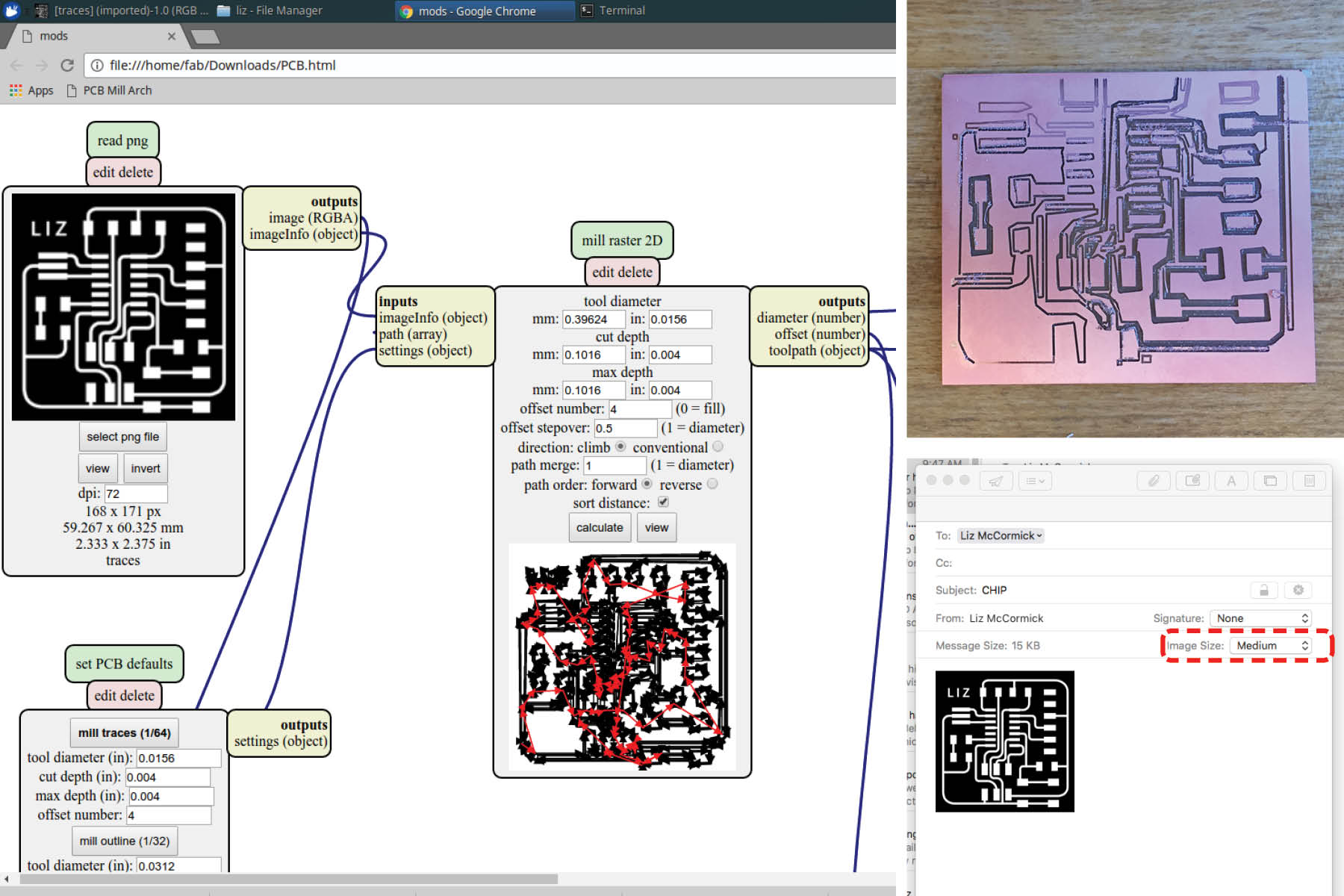Click the offset stepover input field
Image resolution: width=1344 pixels, height=896 pixels.
pyautogui.click(x=625, y=428)
